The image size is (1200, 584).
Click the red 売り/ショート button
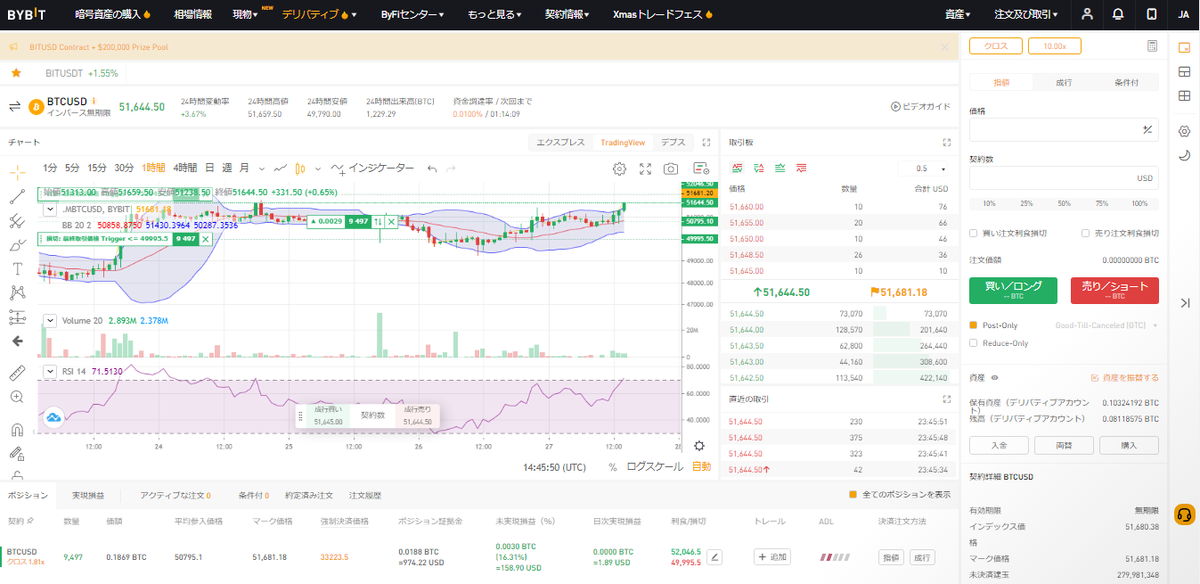pos(1114,290)
